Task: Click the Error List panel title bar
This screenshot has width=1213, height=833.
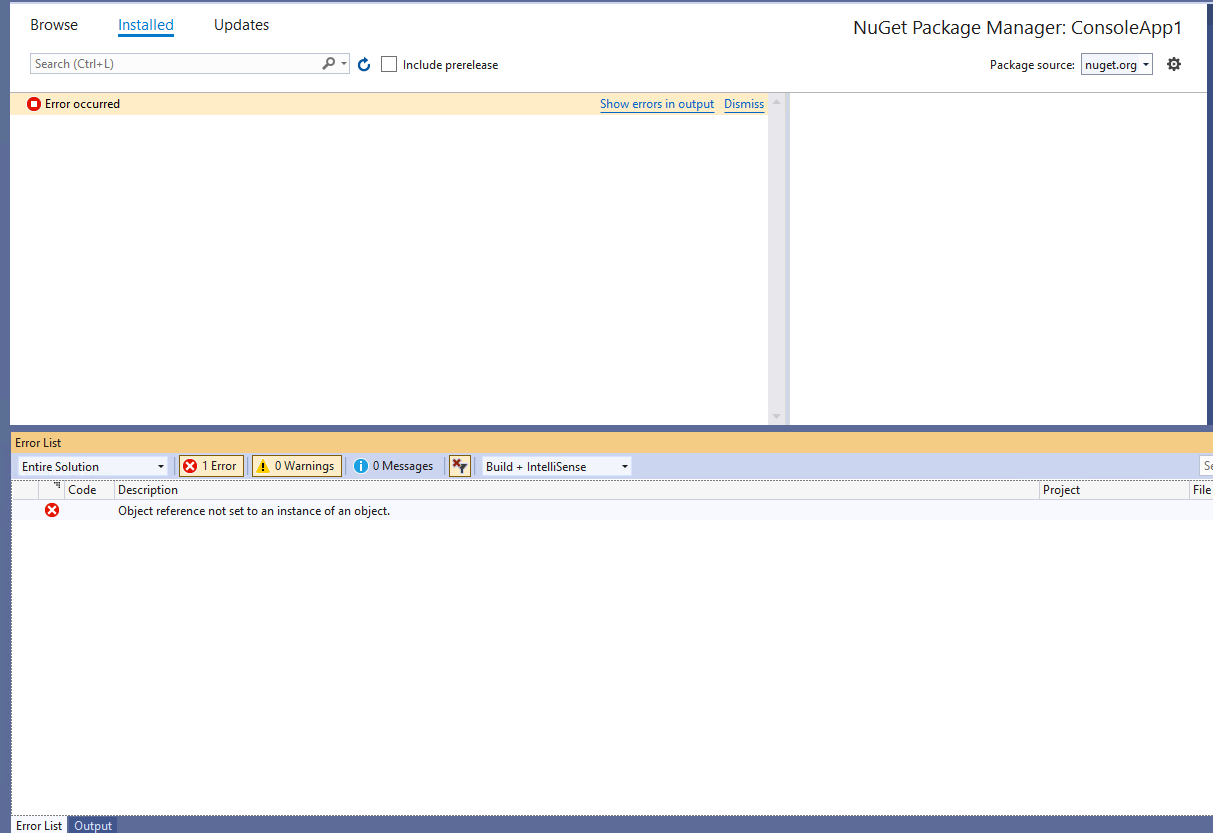Action: [x=611, y=442]
